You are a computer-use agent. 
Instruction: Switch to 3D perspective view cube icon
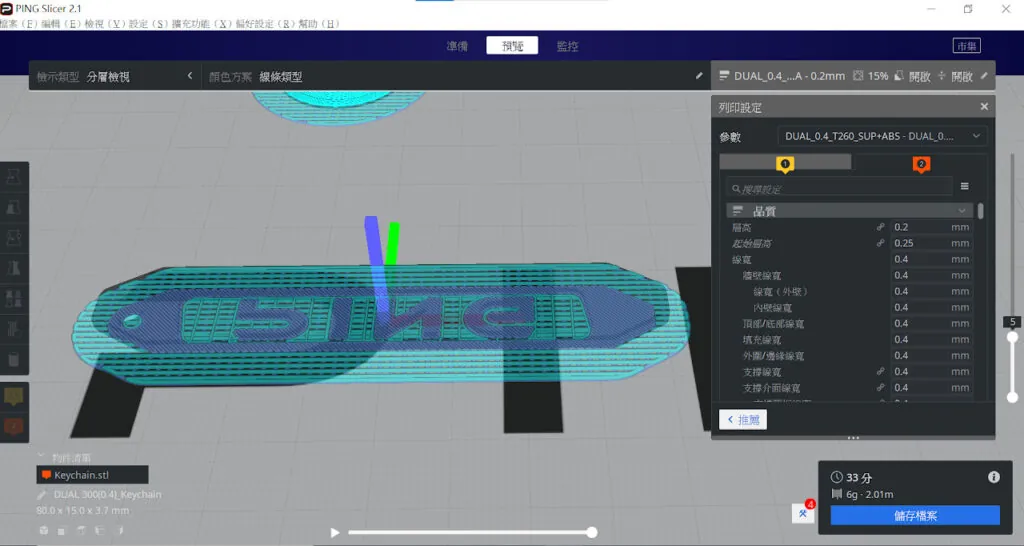[44, 530]
